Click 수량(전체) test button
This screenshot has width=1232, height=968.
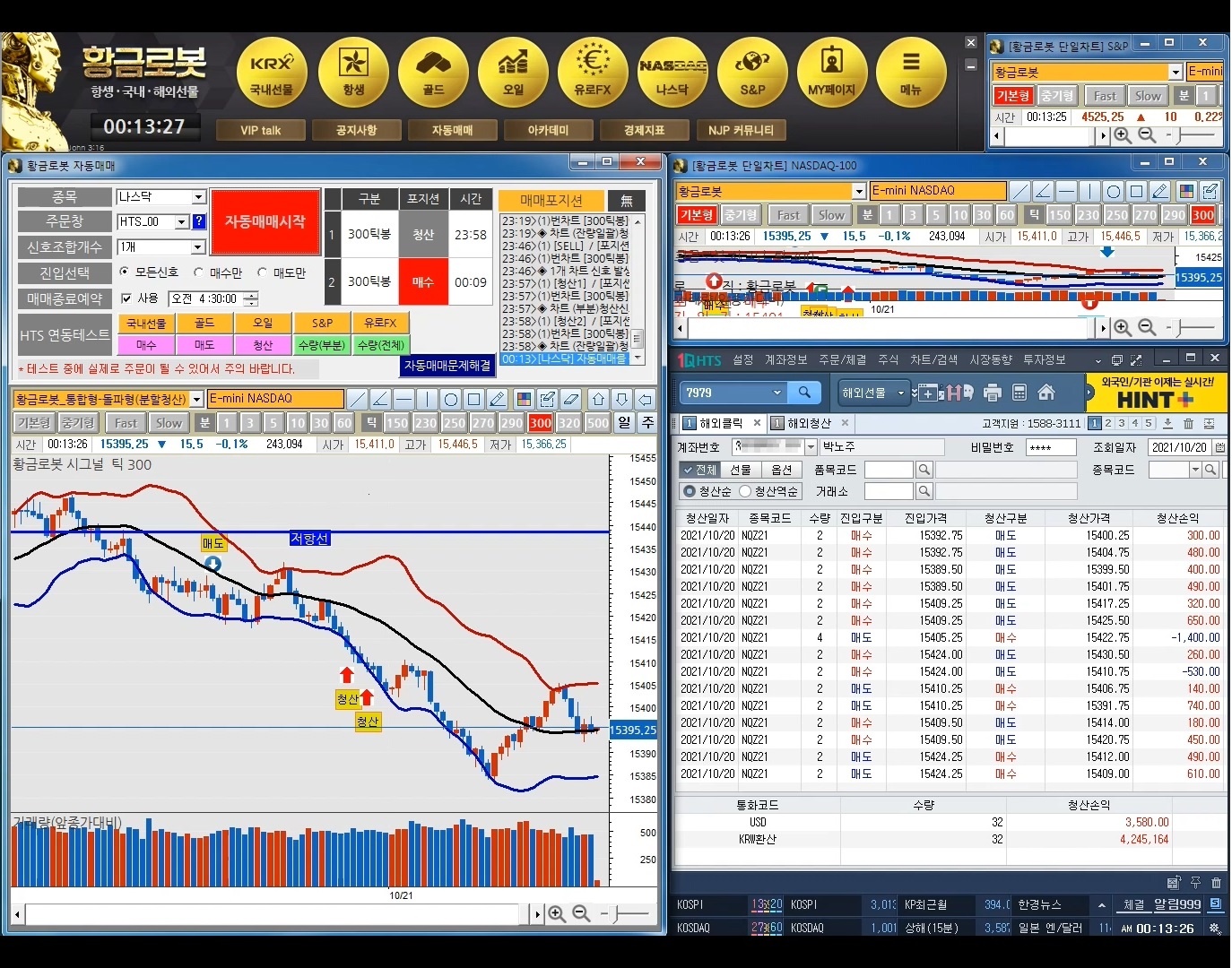pos(380,344)
